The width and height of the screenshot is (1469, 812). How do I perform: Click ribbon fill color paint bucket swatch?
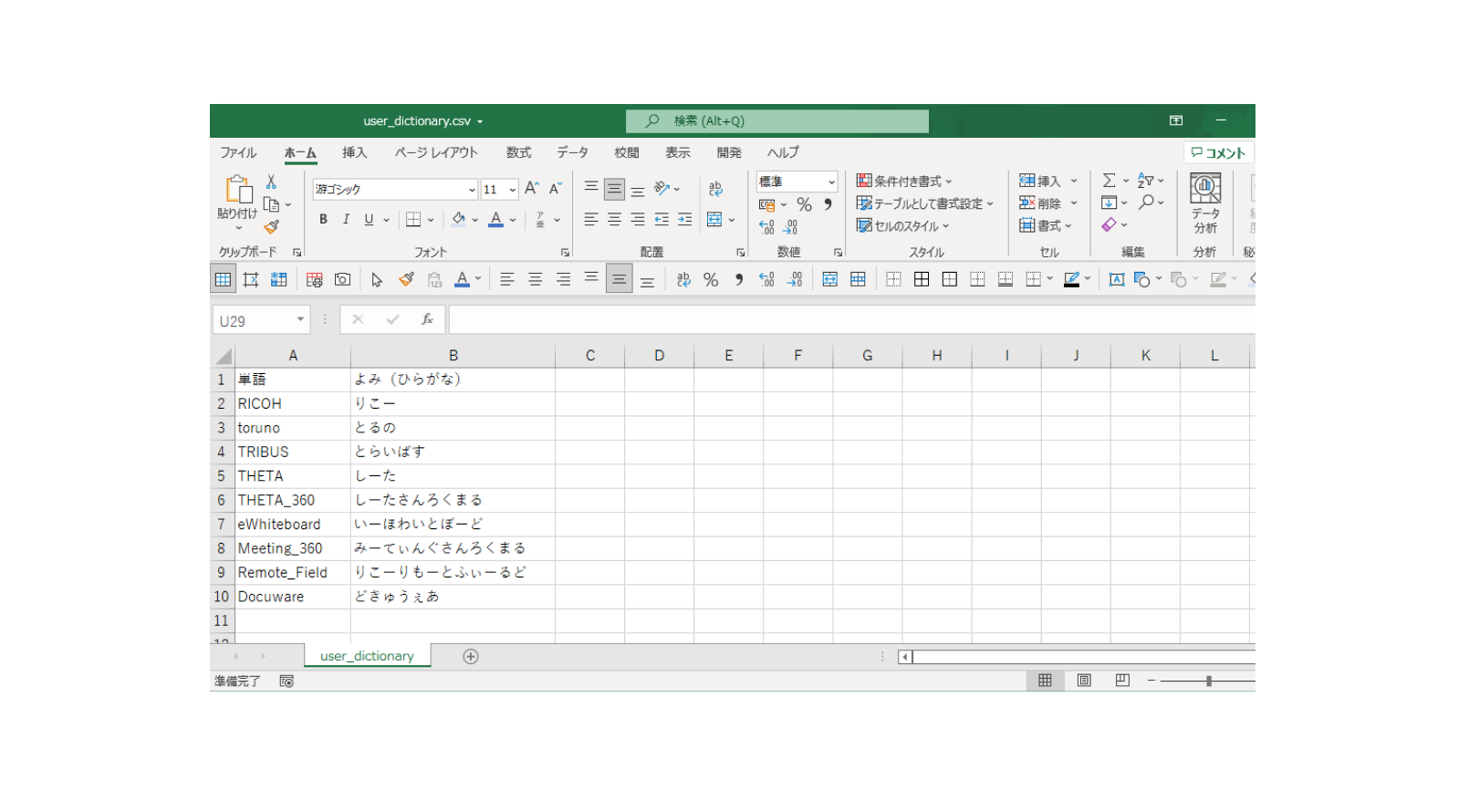[x=458, y=219]
